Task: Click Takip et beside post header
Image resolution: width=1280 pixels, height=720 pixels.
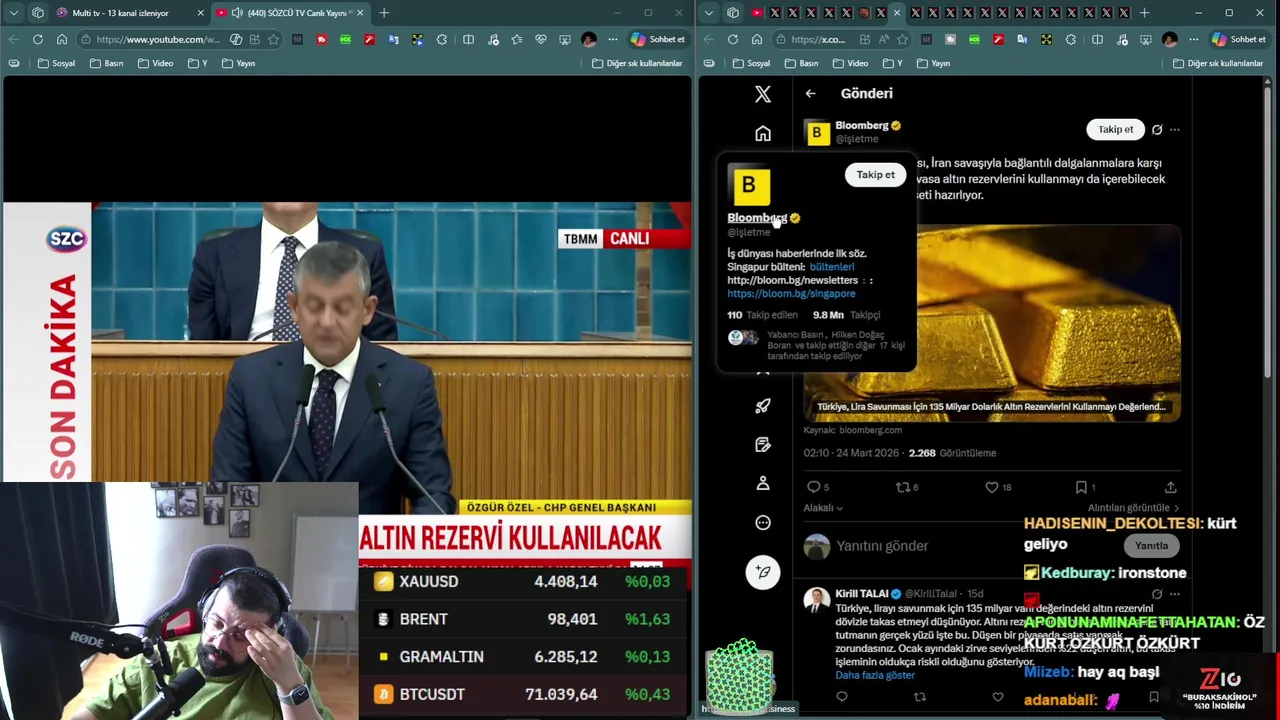Action: 1116,130
